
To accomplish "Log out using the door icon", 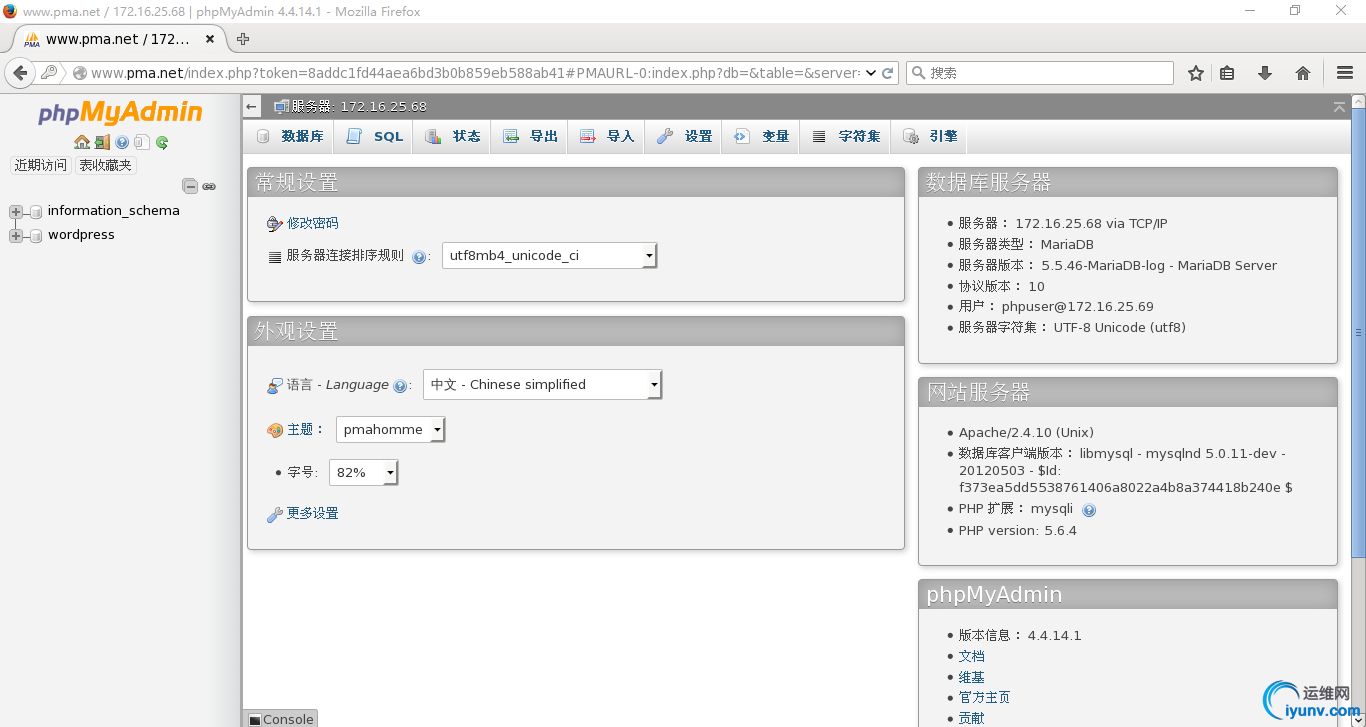I will (102, 142).
